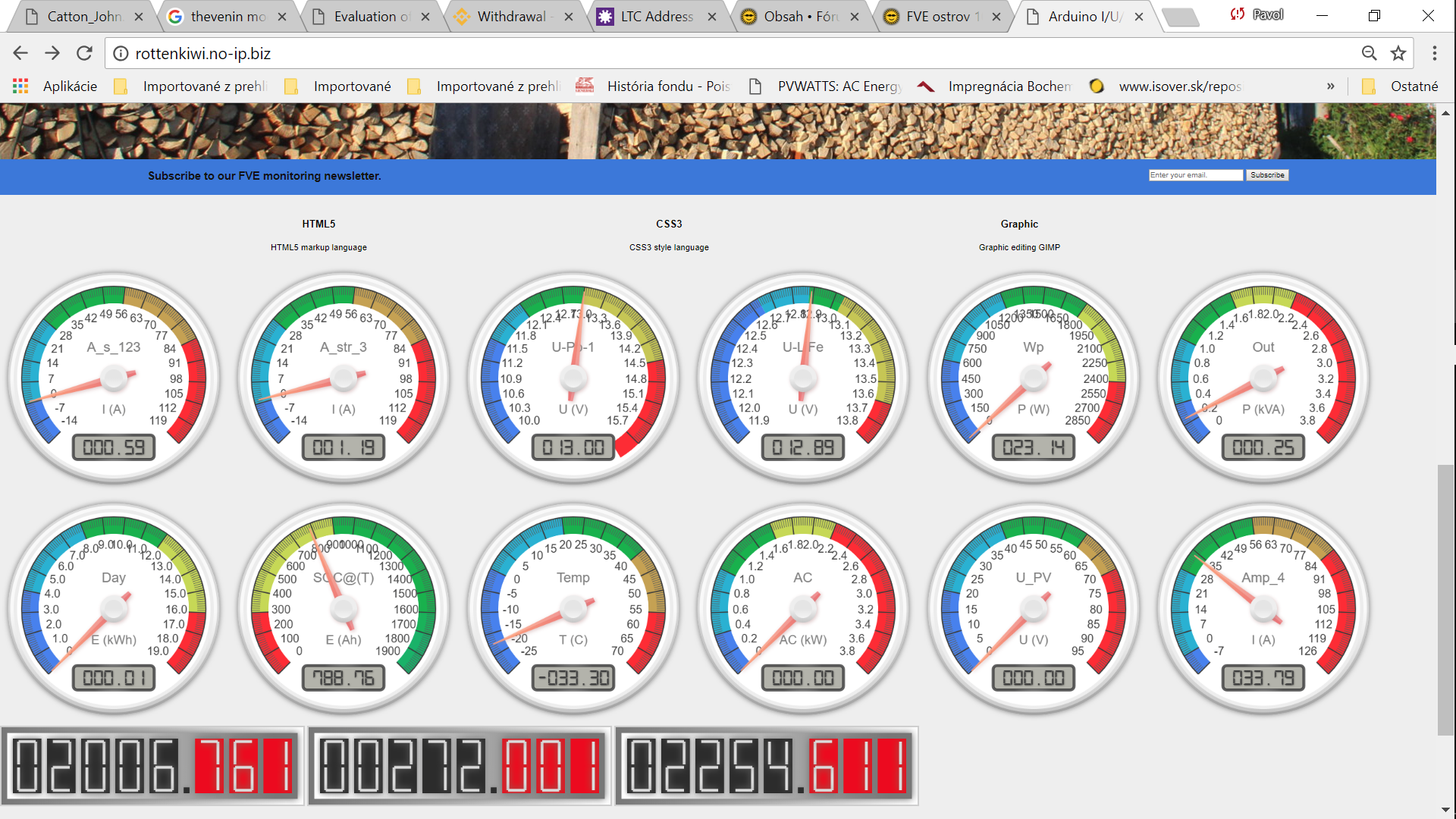The width and height of the screenshot is (1456, 819).
Task: Close the Withdrawal tab
Action: pyautogui.click(x=569, y=17)
